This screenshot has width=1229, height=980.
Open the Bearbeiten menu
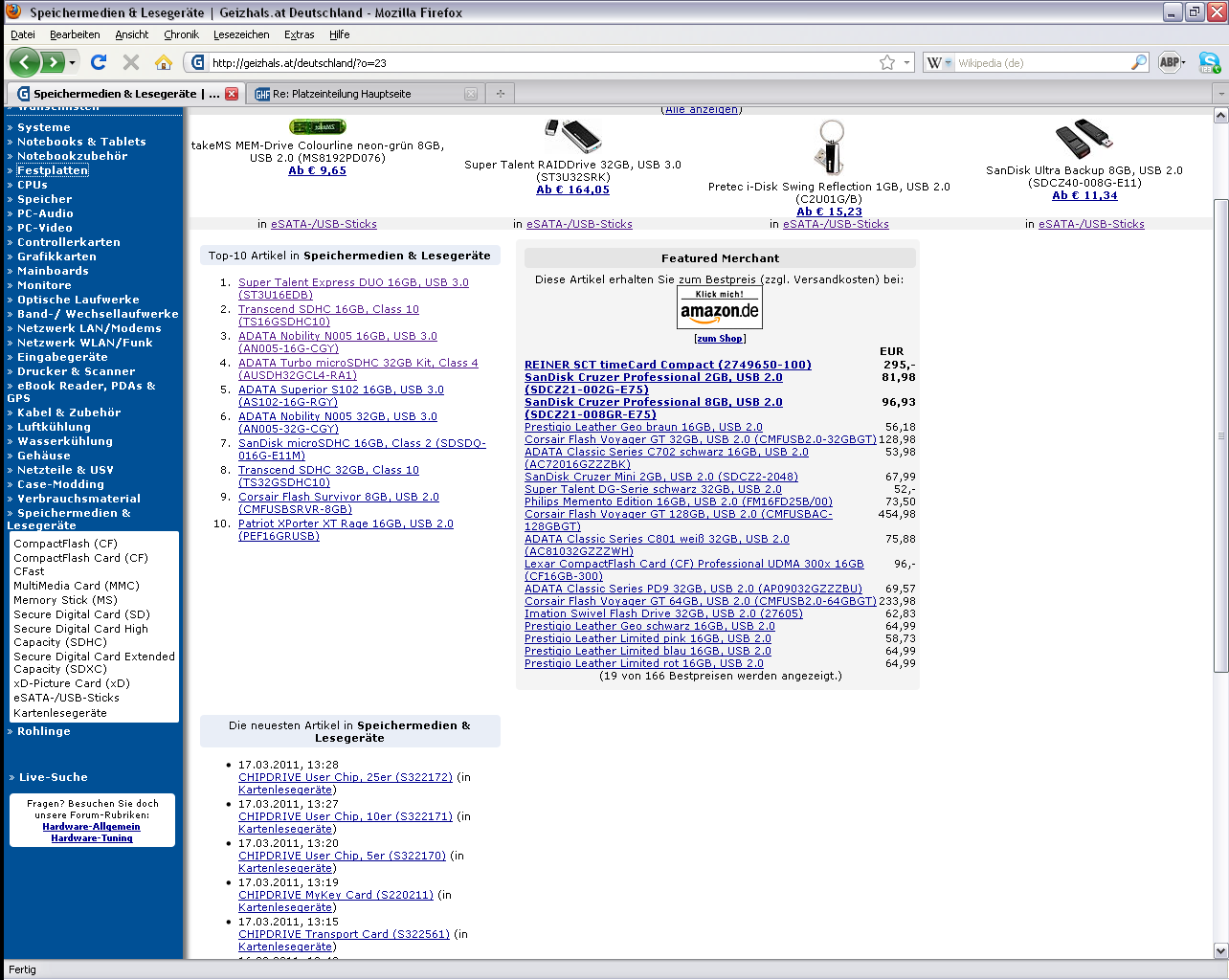[75, 34]
